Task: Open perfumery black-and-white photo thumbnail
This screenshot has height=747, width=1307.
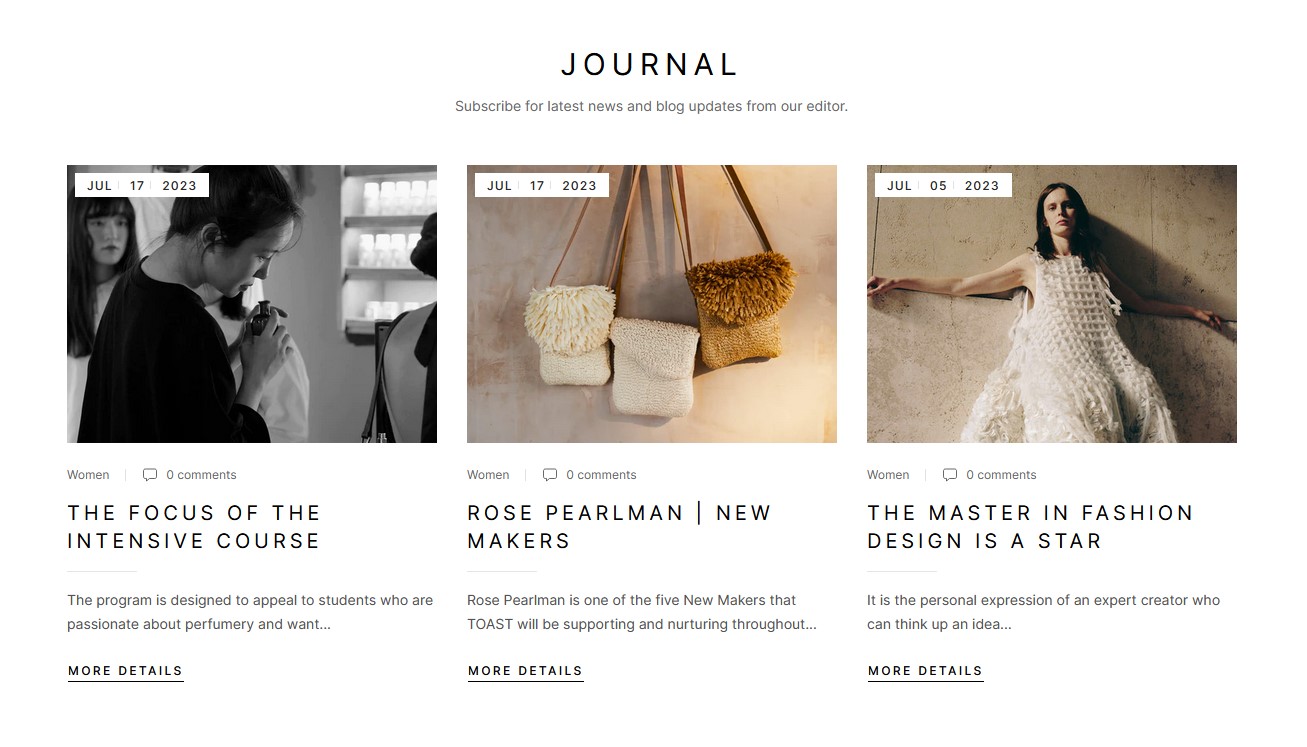Action: [252, 304]
